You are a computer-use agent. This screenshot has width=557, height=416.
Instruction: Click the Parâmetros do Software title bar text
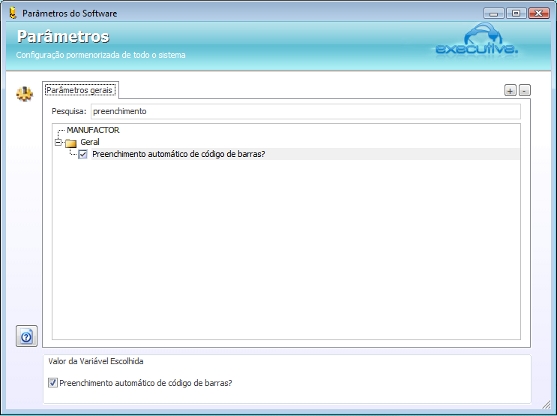coord(70,13)
